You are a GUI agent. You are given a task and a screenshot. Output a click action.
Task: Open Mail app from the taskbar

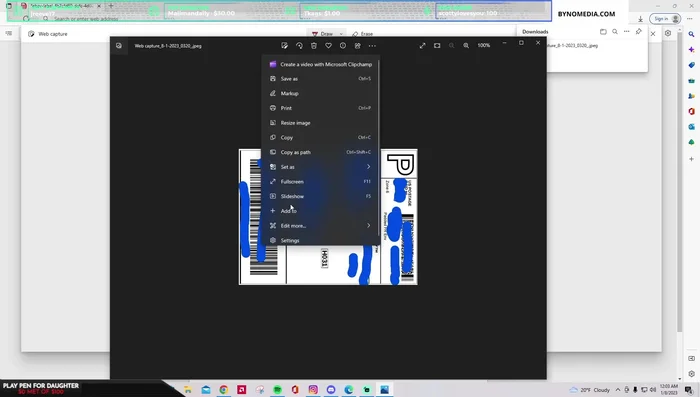tap(206, 390)
